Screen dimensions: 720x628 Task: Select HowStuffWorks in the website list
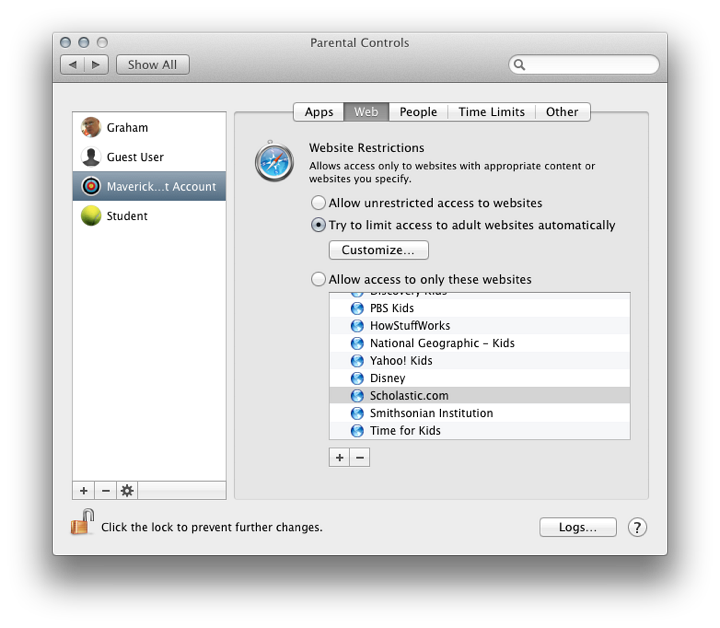tap(480, 325)
